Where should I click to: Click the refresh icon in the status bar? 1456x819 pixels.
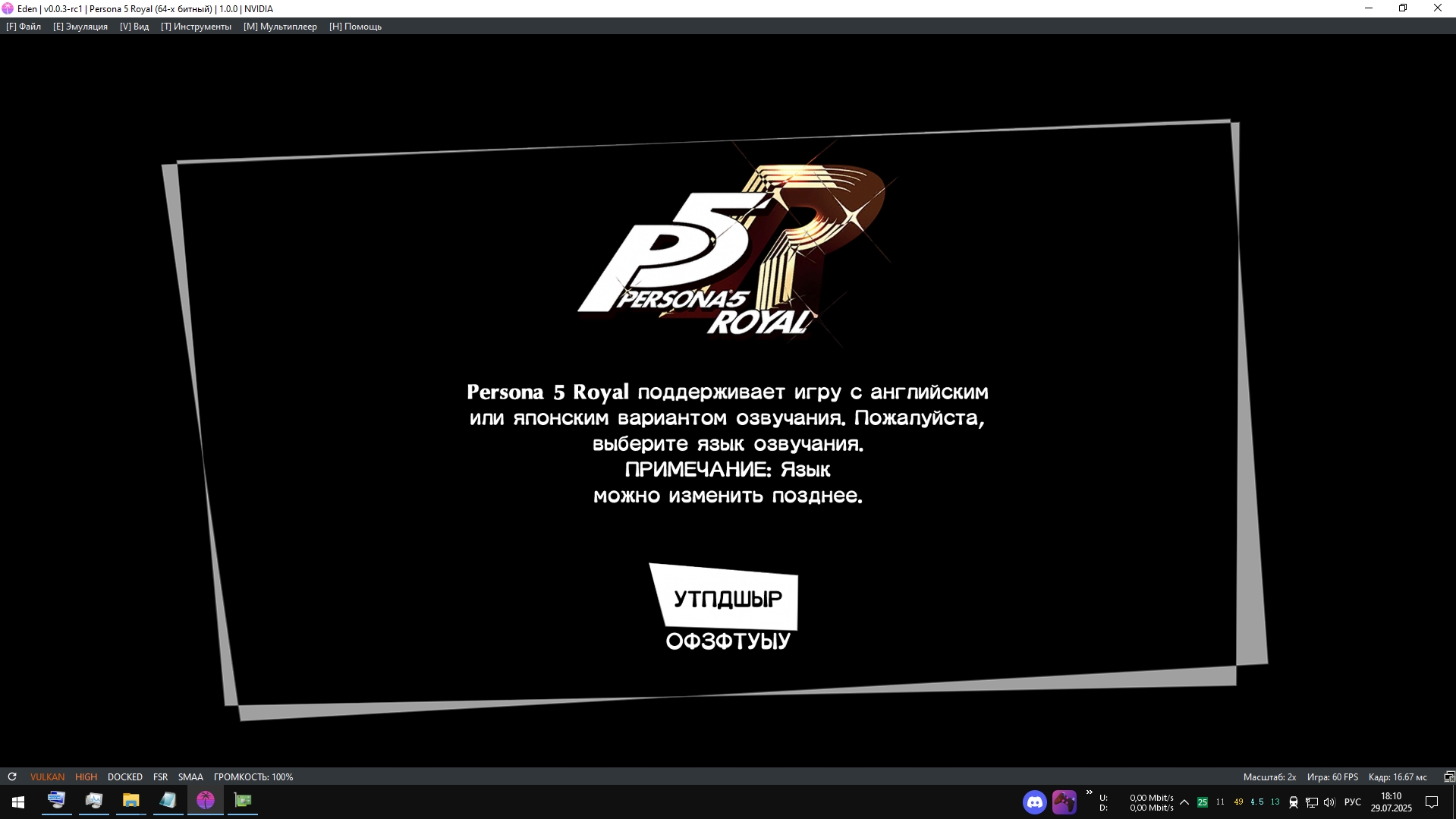pyautogui.click(x=12, y=776)
